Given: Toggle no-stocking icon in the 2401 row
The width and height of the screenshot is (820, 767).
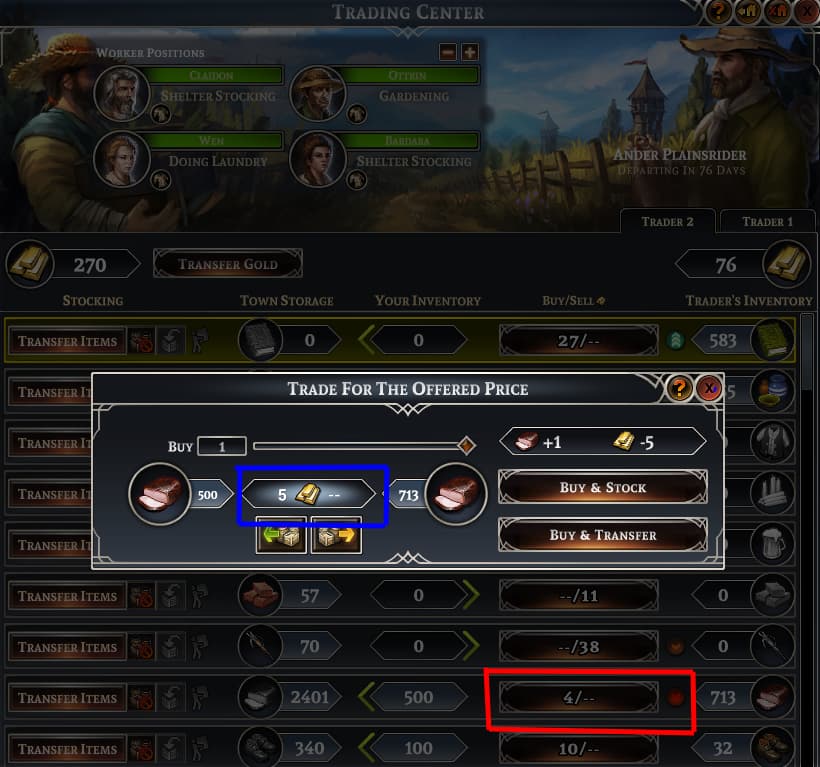Looking at the screenshot, I should point(142,698).
